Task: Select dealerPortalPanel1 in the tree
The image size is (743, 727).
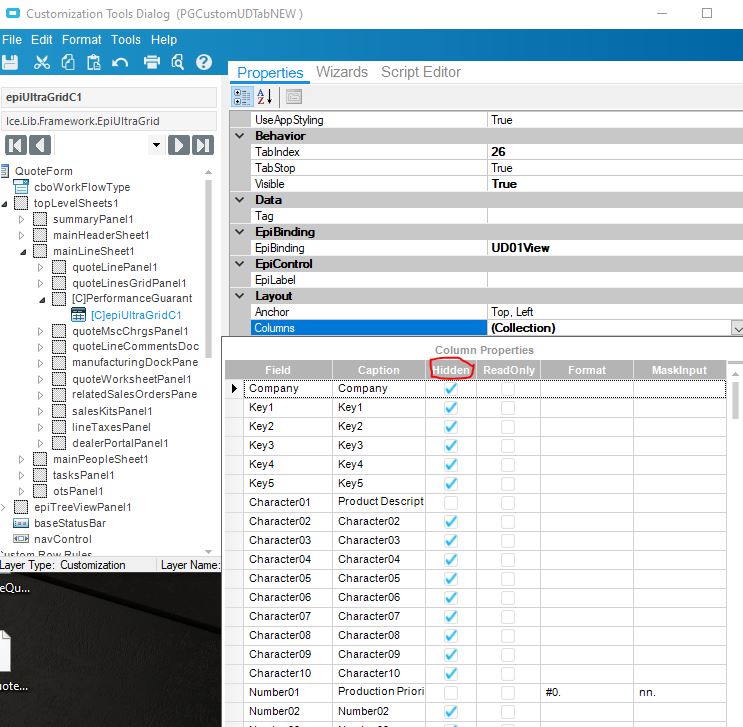Action: click(120, 443)
